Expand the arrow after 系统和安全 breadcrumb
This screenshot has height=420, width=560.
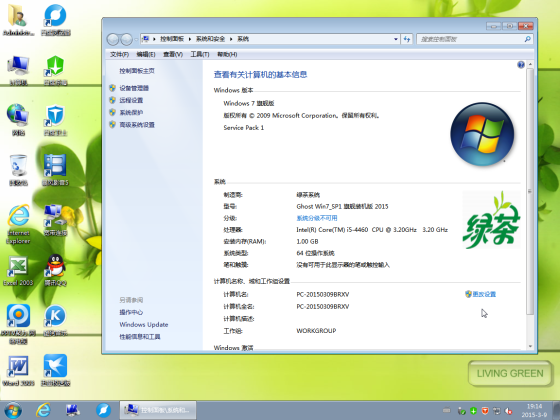tap(231, 39)
